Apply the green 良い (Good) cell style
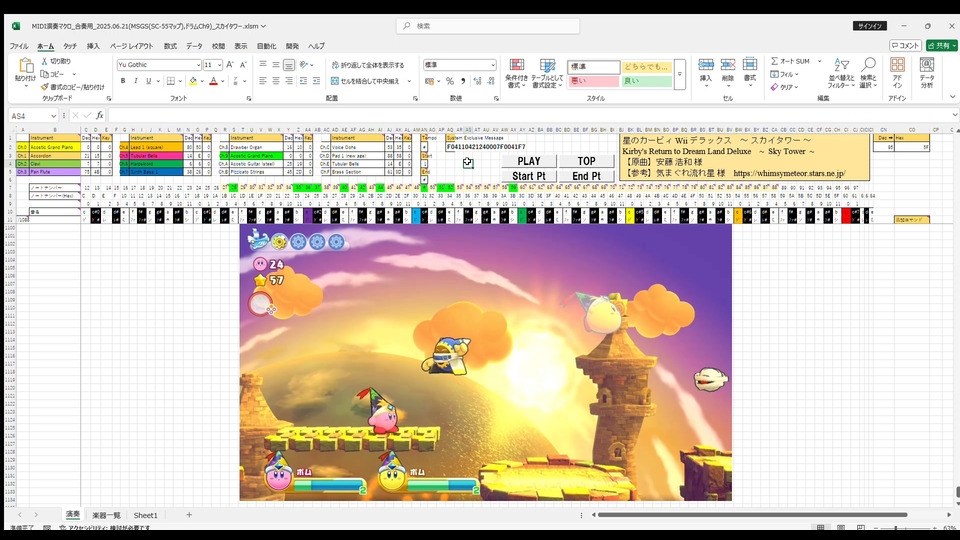Image resolution: width=960 pixels, height=540 pixels. pyautogui.click(x=647, y=81)
